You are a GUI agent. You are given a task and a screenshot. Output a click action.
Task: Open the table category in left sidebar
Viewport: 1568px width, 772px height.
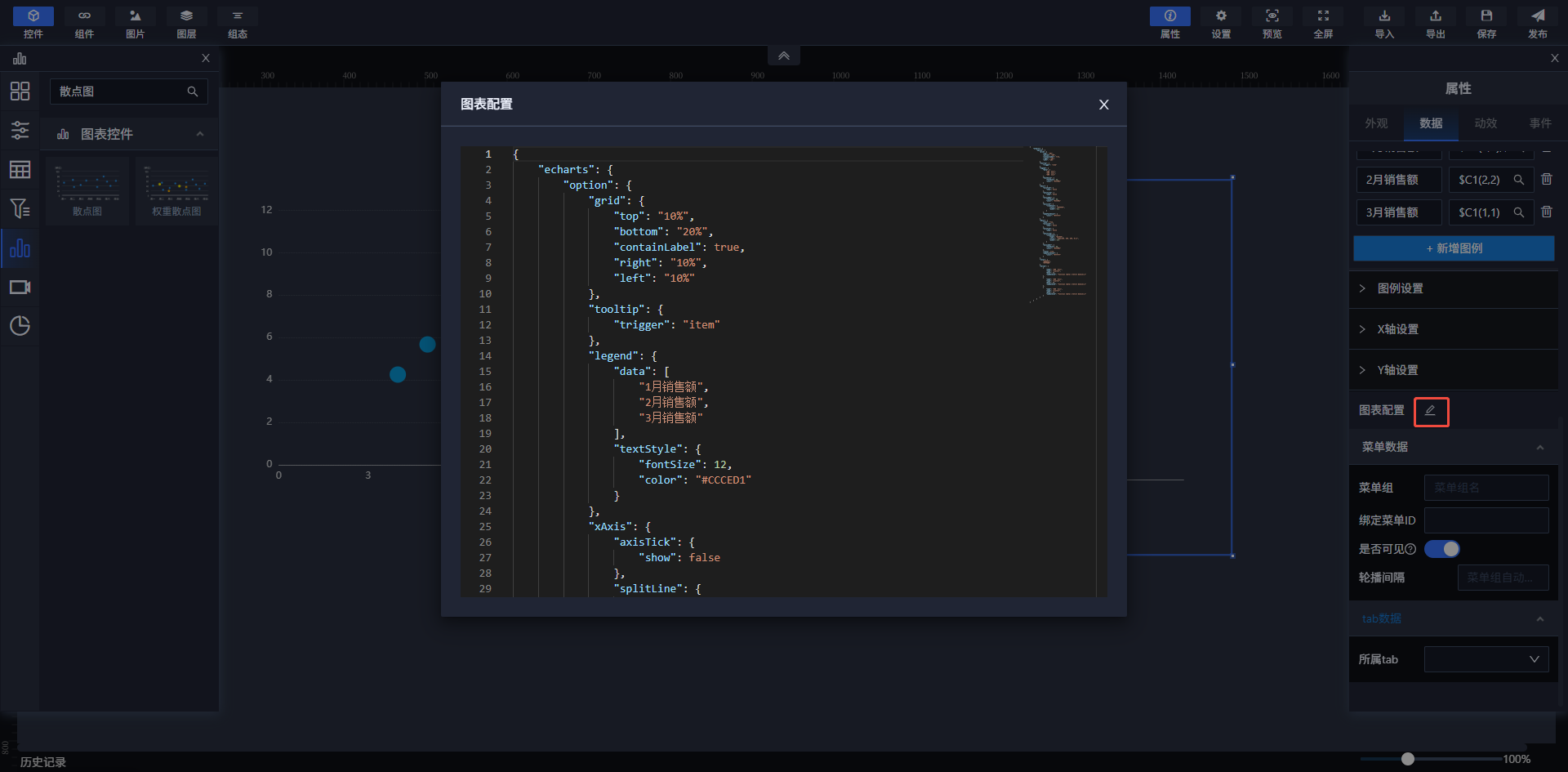point(20,170)
